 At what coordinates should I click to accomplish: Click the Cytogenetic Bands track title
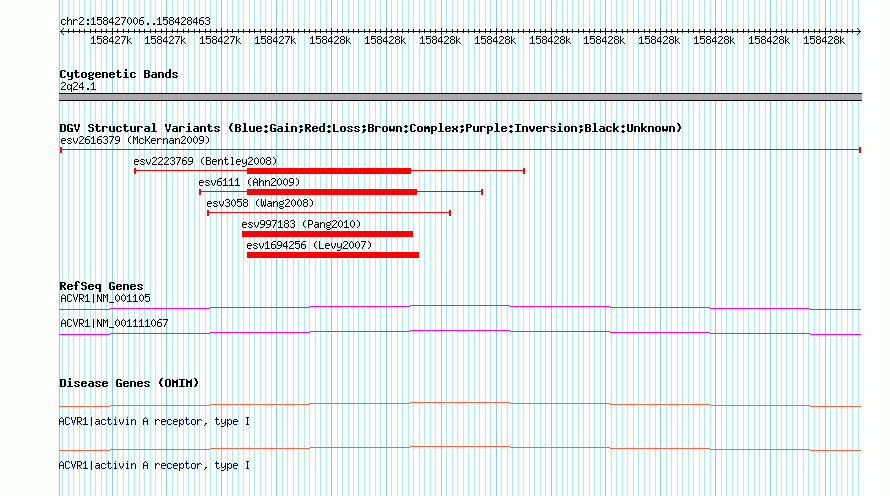click(119, 74)
